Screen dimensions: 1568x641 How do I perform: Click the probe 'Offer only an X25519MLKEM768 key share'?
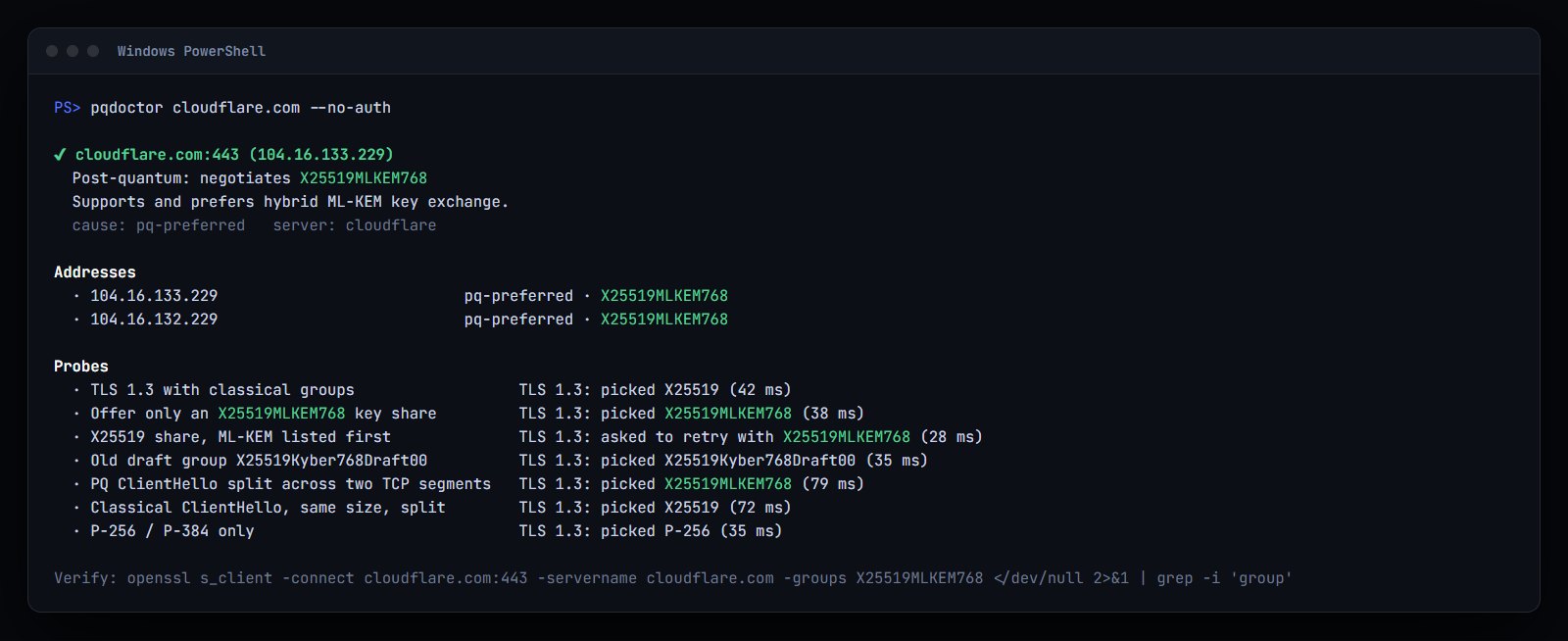pyautogui.click(x=264, y=414)
